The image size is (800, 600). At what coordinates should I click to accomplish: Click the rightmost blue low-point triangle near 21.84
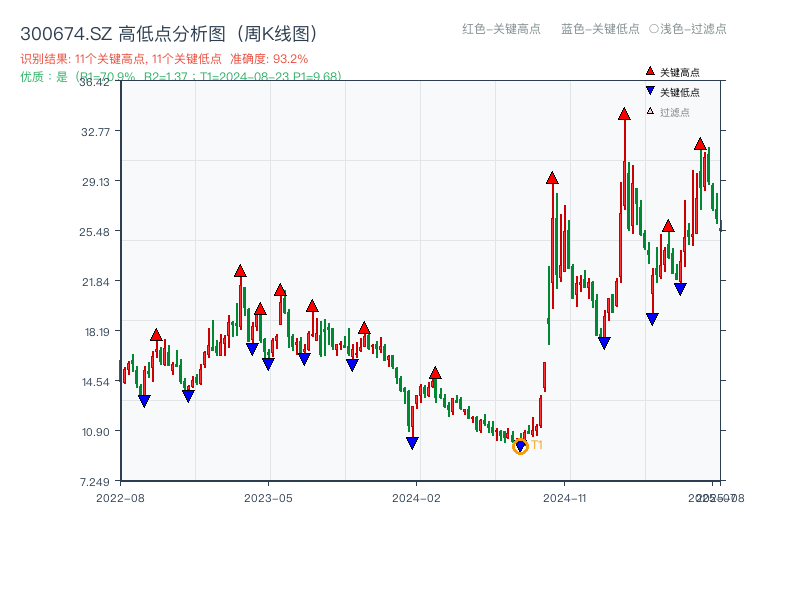(680, 287)
